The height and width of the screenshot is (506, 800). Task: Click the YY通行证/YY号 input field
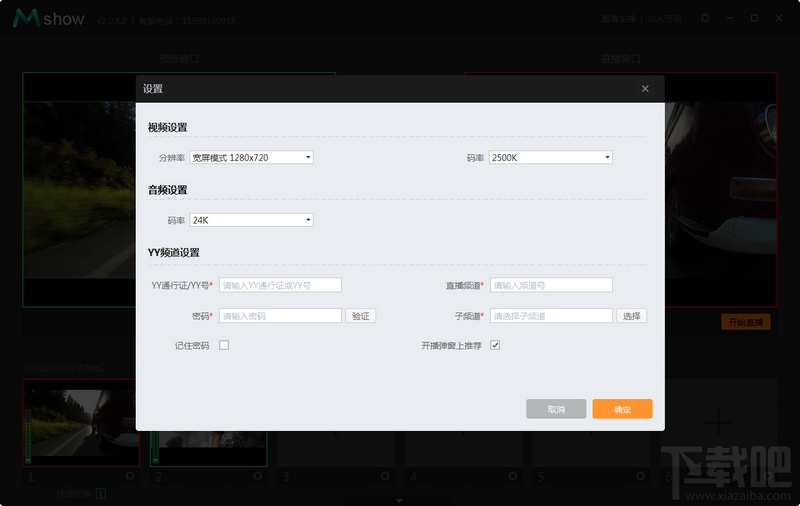point(280,285)
